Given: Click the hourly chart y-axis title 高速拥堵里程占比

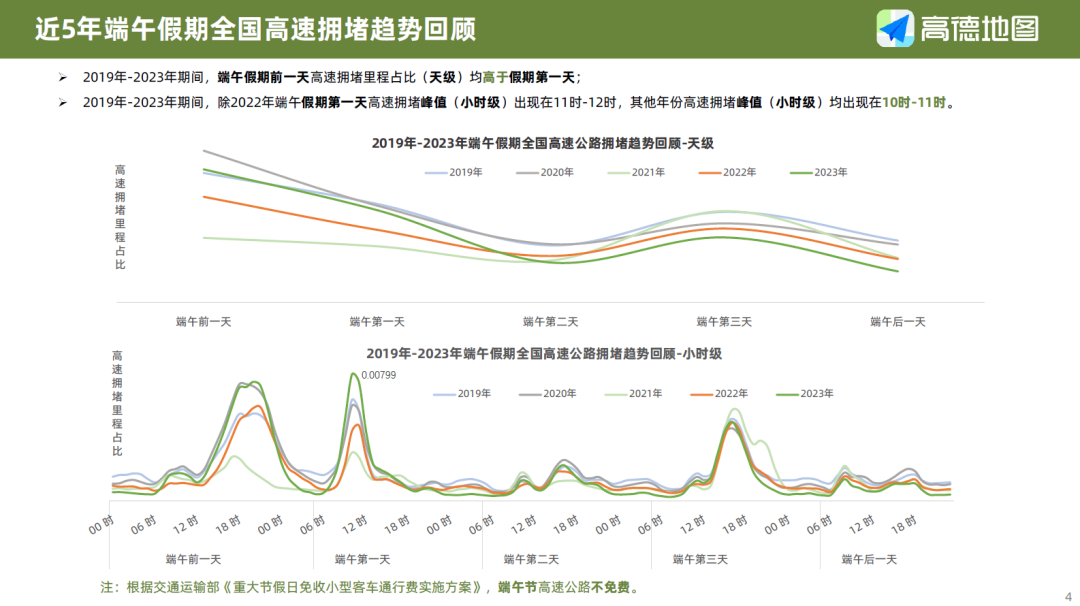Looking at the screenshot, I should click(x=117, y=404).
